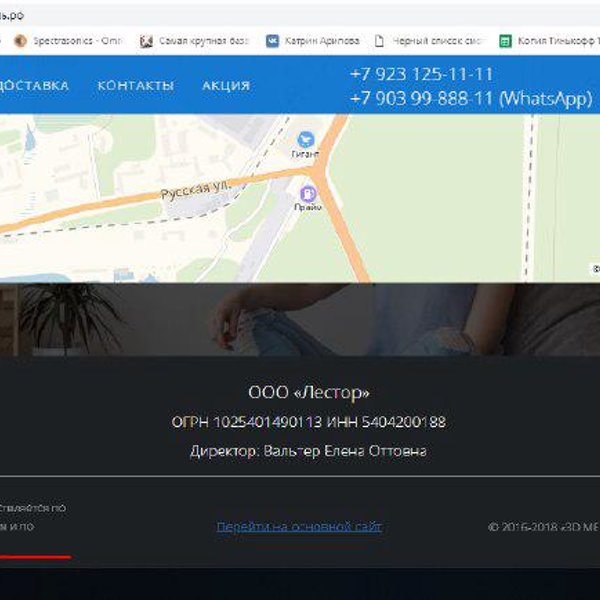Click the Директор: Вальтер Елена Оттовна line
Viewport: 600px width, 600px height.
coord(308,451)
